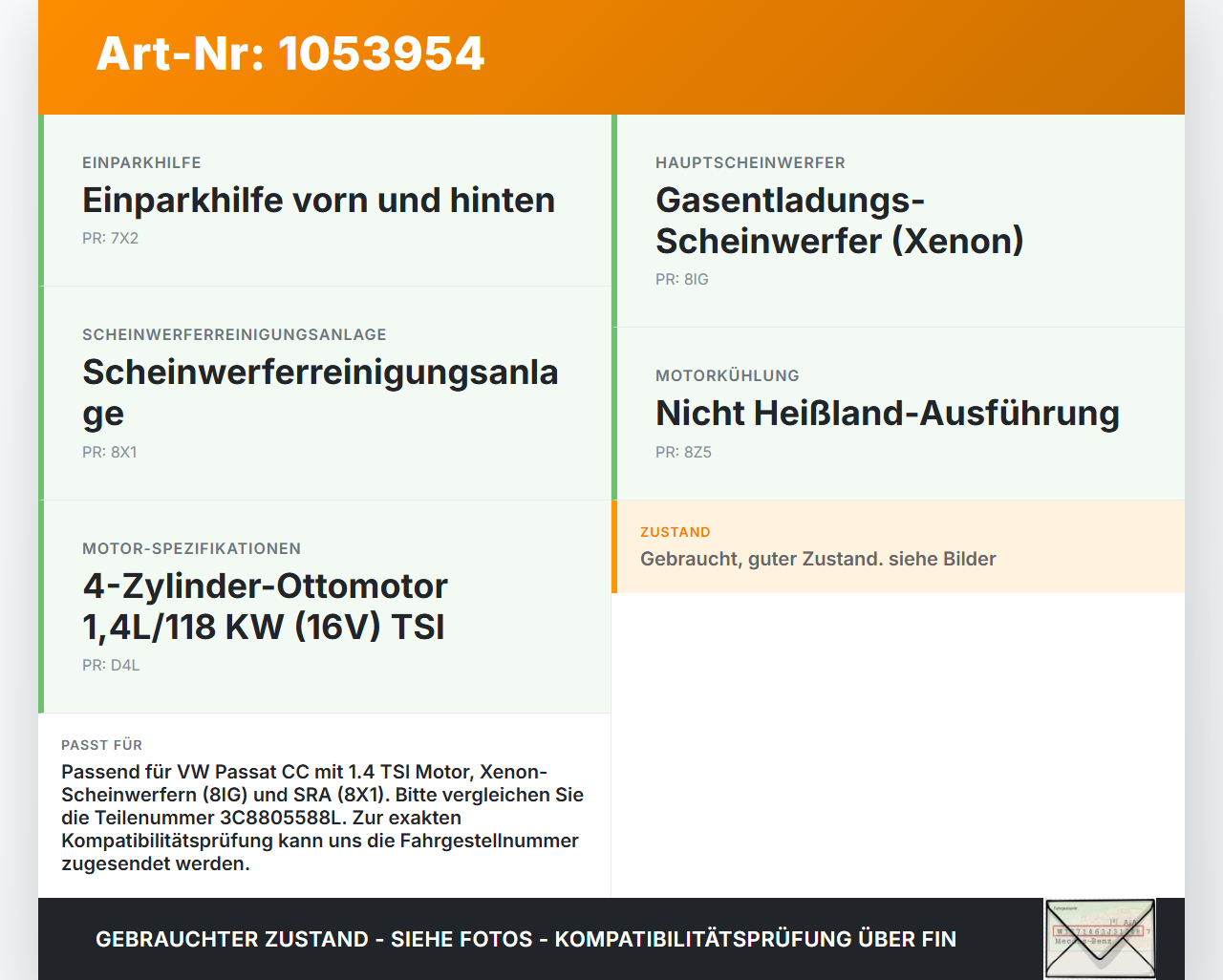Click the PASST FÜR section label

tap(101, 745)
